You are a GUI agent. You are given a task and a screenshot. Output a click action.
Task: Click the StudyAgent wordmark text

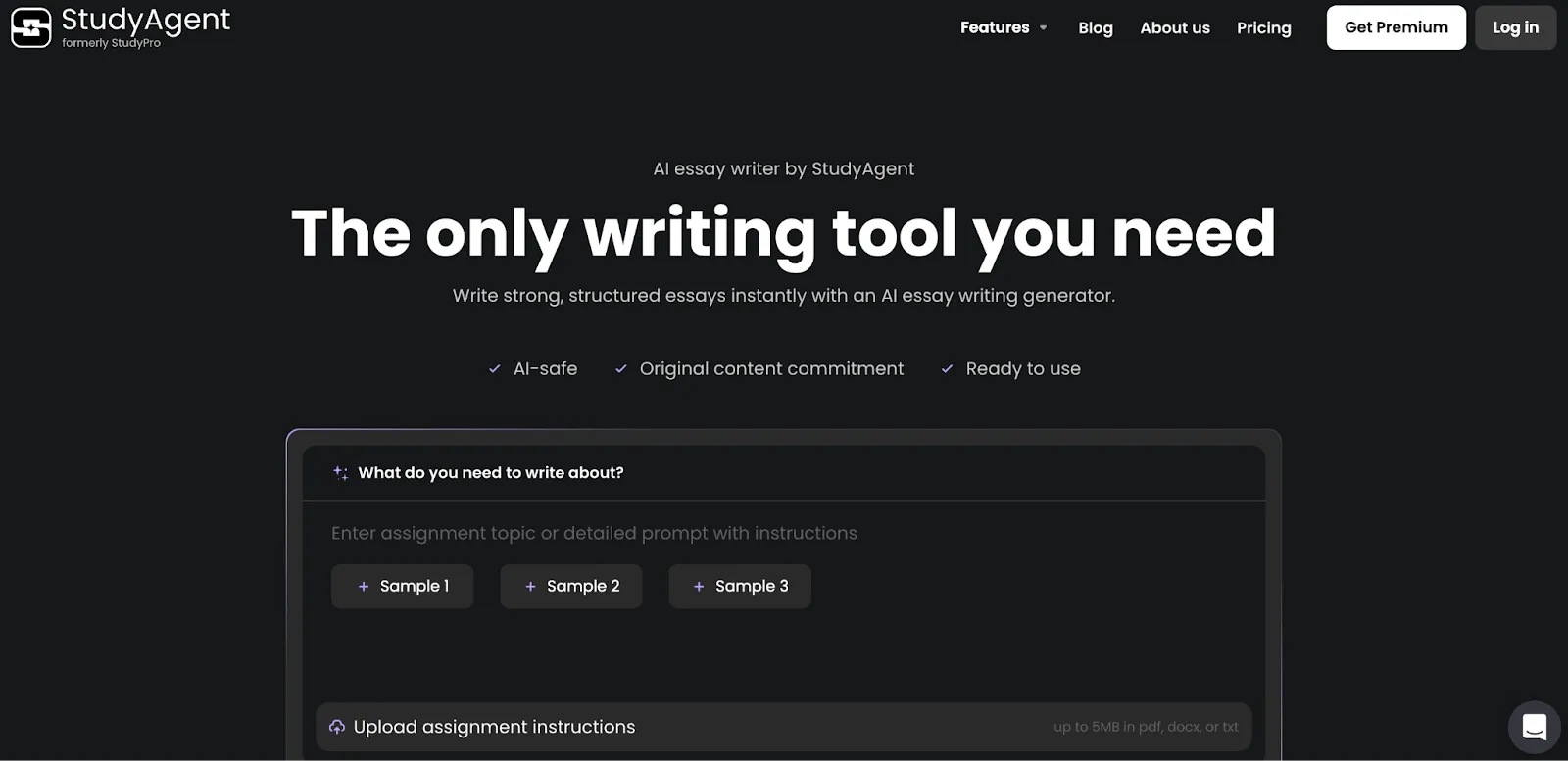point(146,20)
